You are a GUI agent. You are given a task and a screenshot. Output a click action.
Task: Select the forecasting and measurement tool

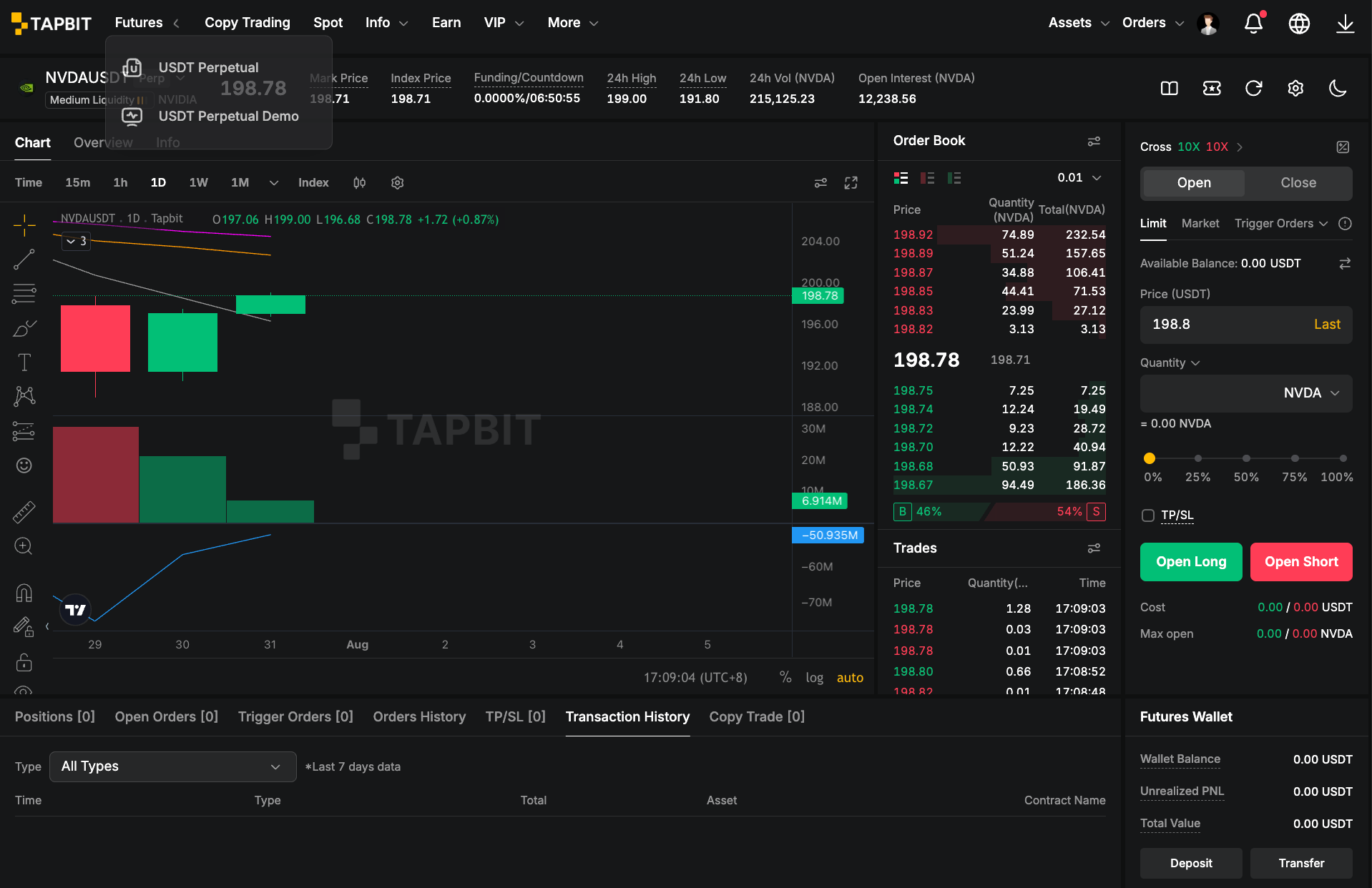(24, 431)
